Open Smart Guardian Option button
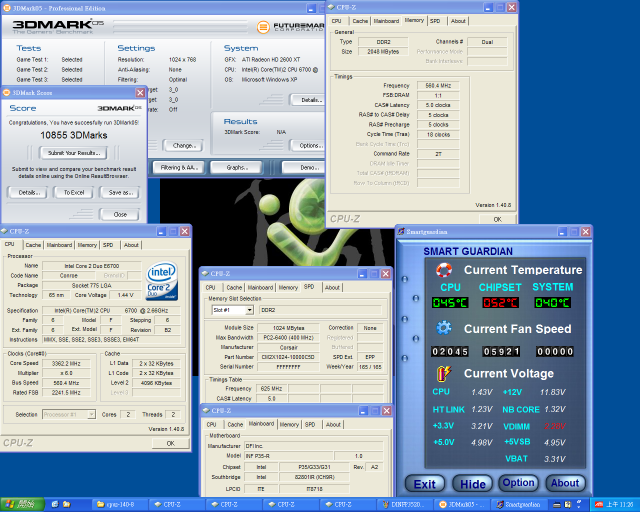 (x=518, y=483)
